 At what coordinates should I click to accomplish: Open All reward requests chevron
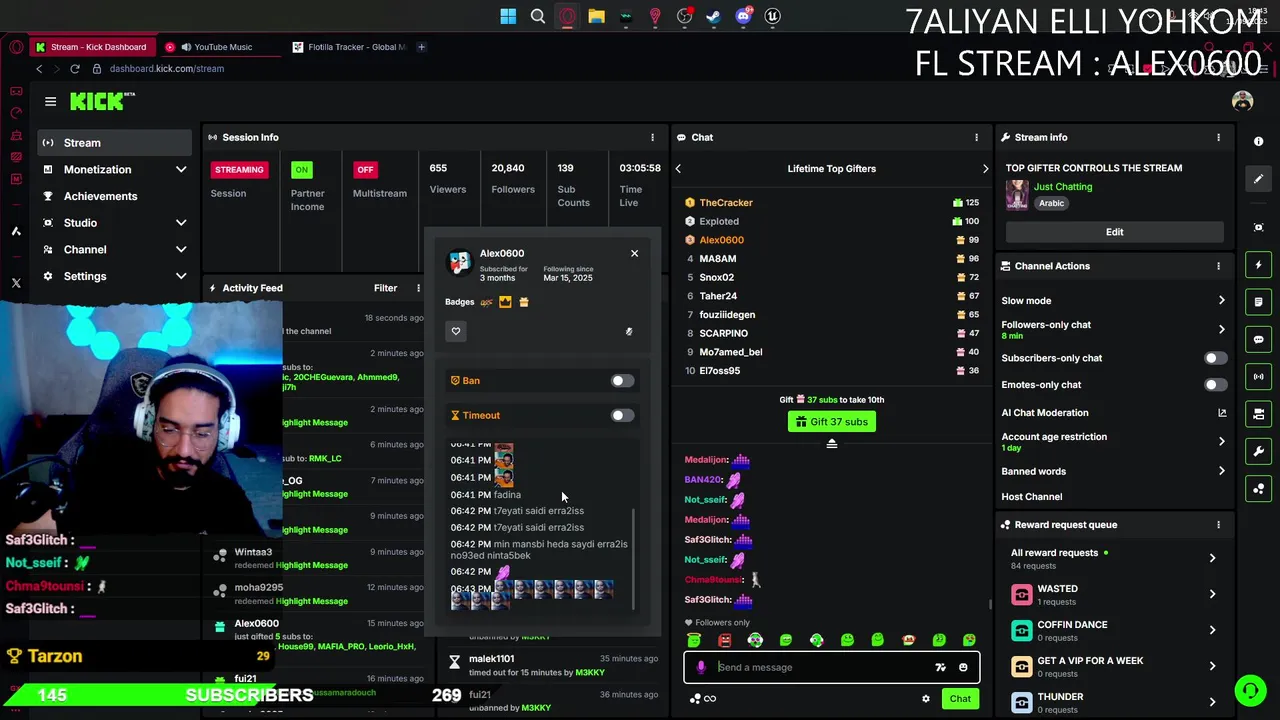pos(1212,558)
